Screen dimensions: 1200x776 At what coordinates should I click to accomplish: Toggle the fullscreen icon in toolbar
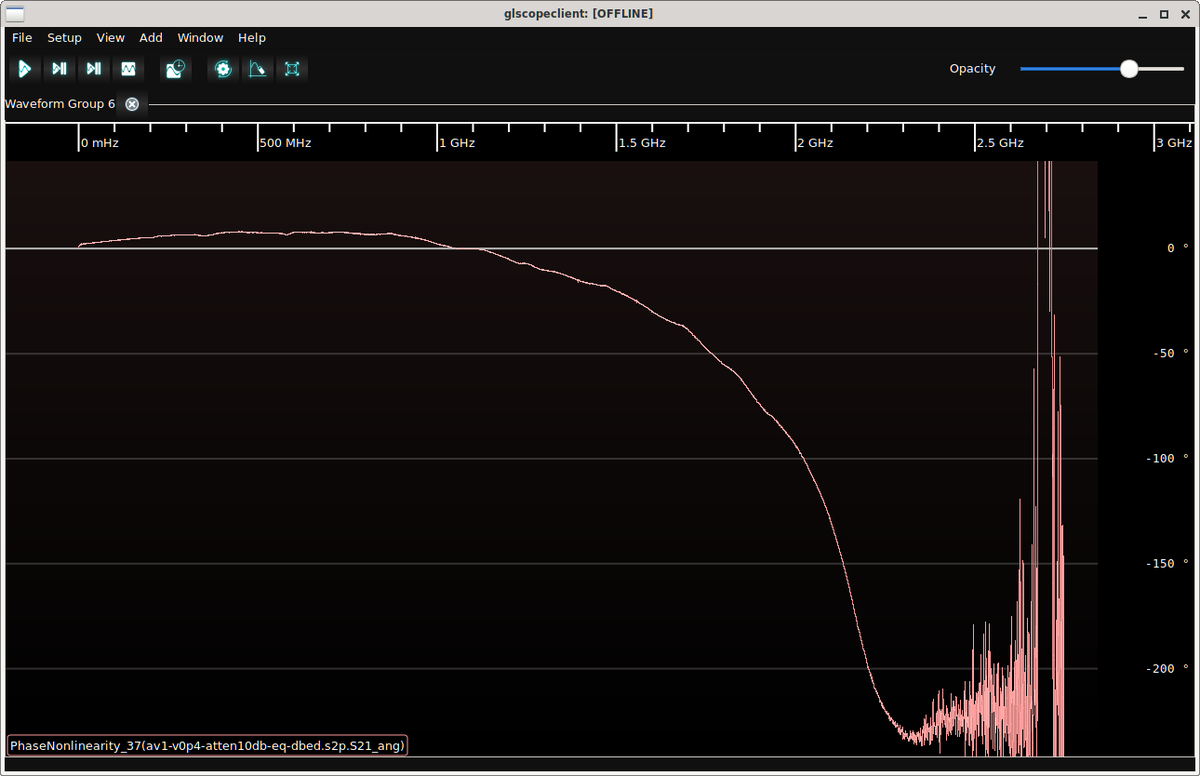(x=292, y=69)
